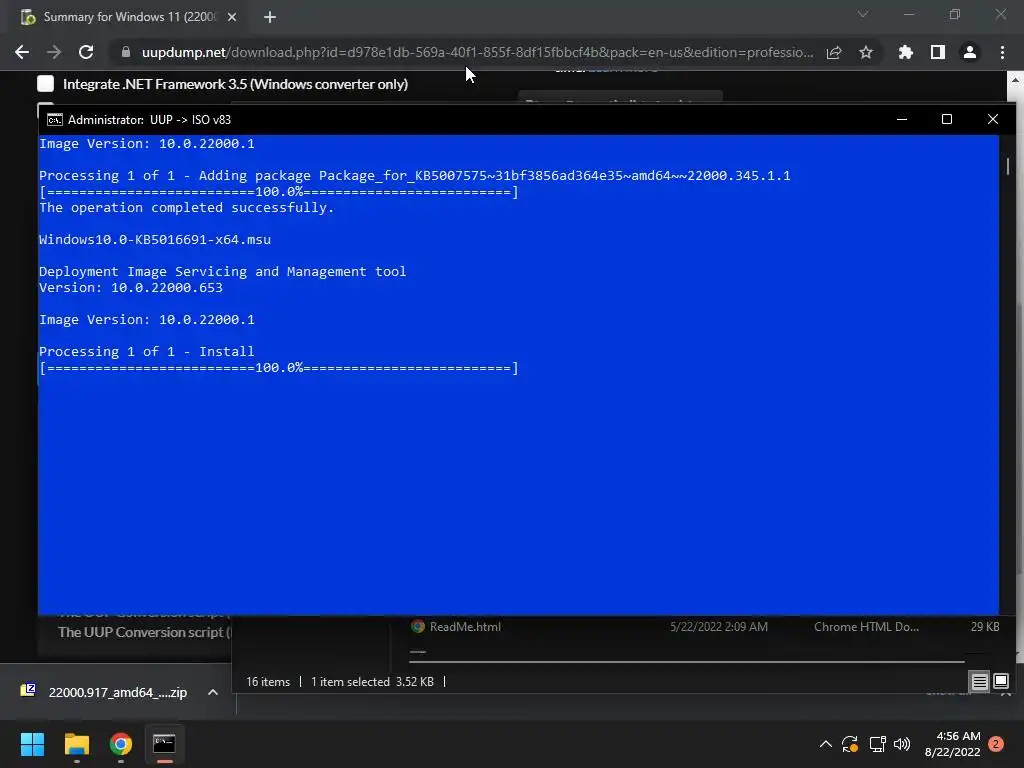Click the horizontal scrollbar in File Explorer
This screenshot has width=1024, height=768.
[x=686, y=661]
